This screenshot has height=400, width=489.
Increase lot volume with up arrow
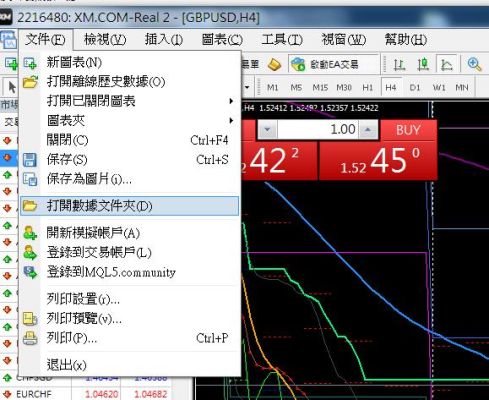click(x=368, y=129)
